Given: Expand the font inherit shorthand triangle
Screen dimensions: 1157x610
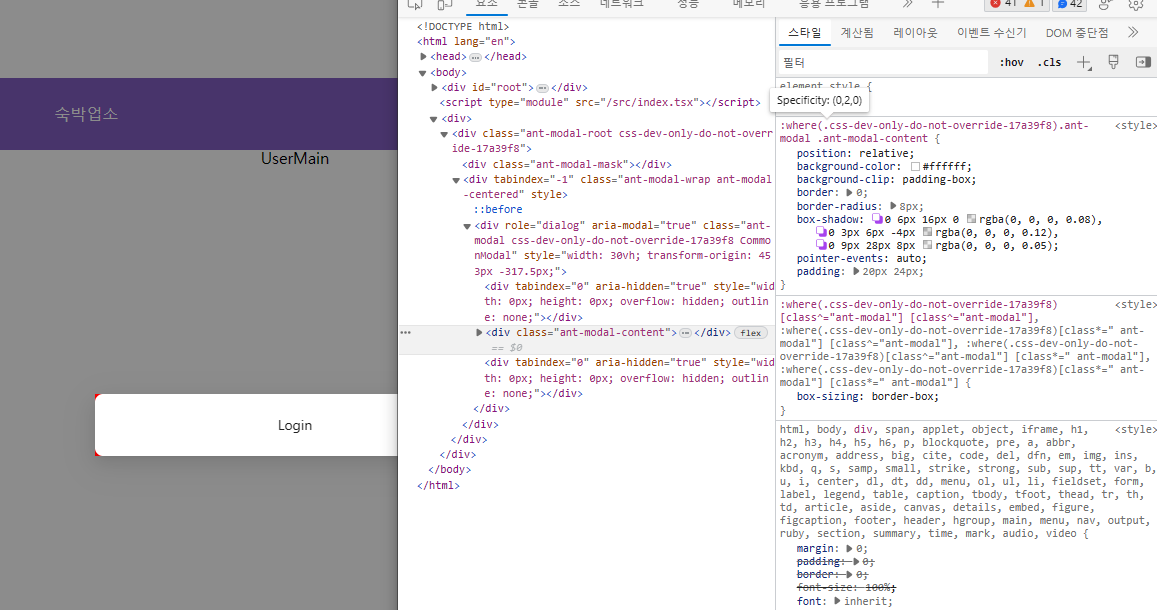Looking at the screenshot, I should point(837,601).
